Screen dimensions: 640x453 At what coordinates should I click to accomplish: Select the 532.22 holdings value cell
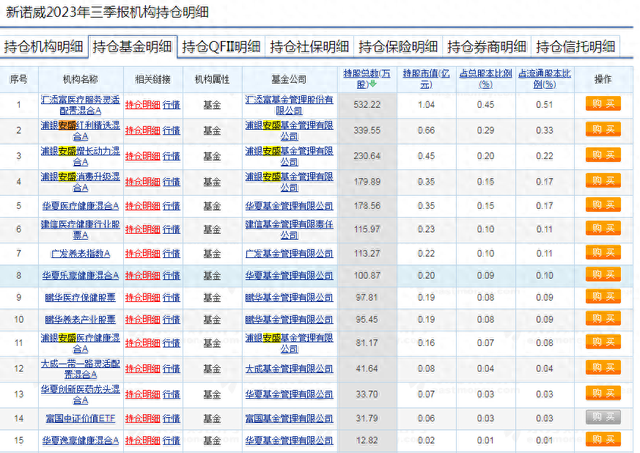coord(367,105)
